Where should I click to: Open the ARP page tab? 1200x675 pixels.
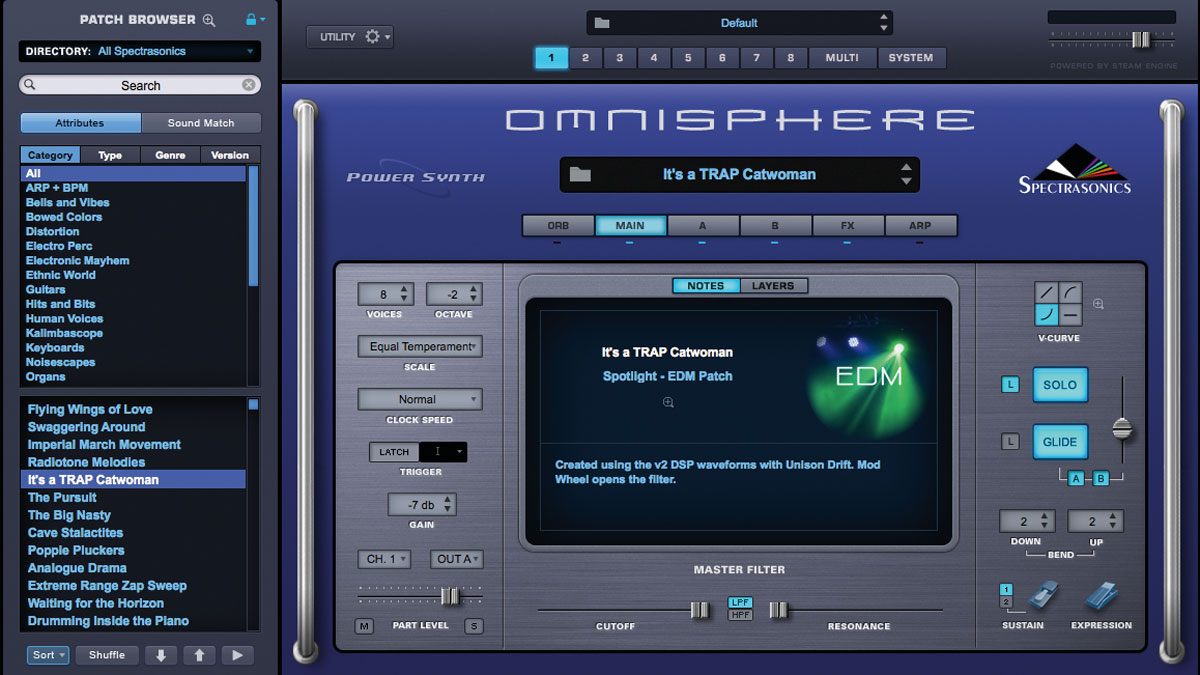coord(920,225)
